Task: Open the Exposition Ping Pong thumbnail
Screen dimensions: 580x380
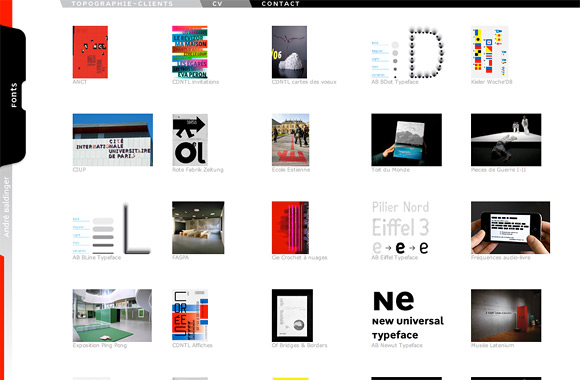Action: pyautogui.click(x=112, y=315)
